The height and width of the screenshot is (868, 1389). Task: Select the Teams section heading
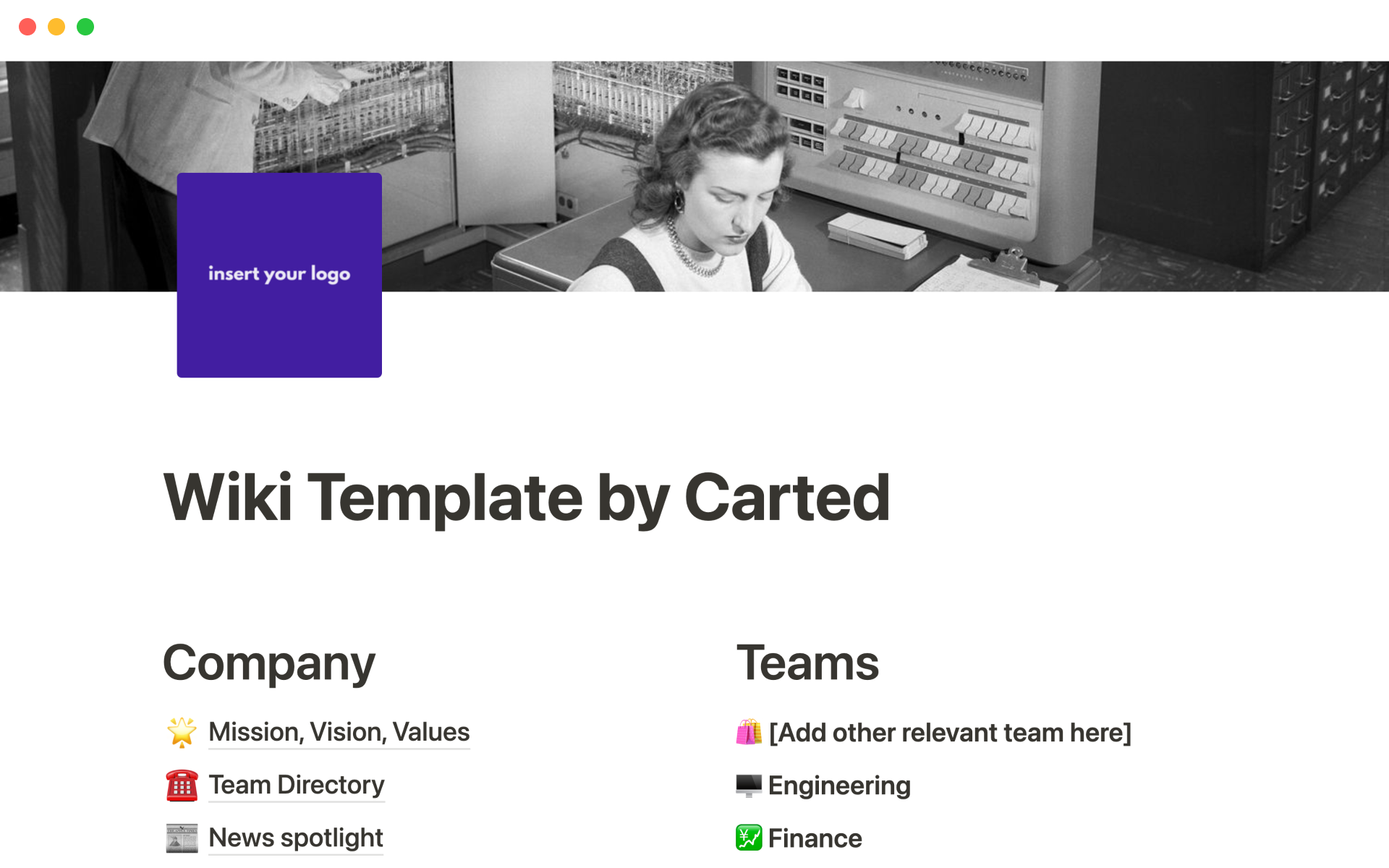(x=808, y=662)
